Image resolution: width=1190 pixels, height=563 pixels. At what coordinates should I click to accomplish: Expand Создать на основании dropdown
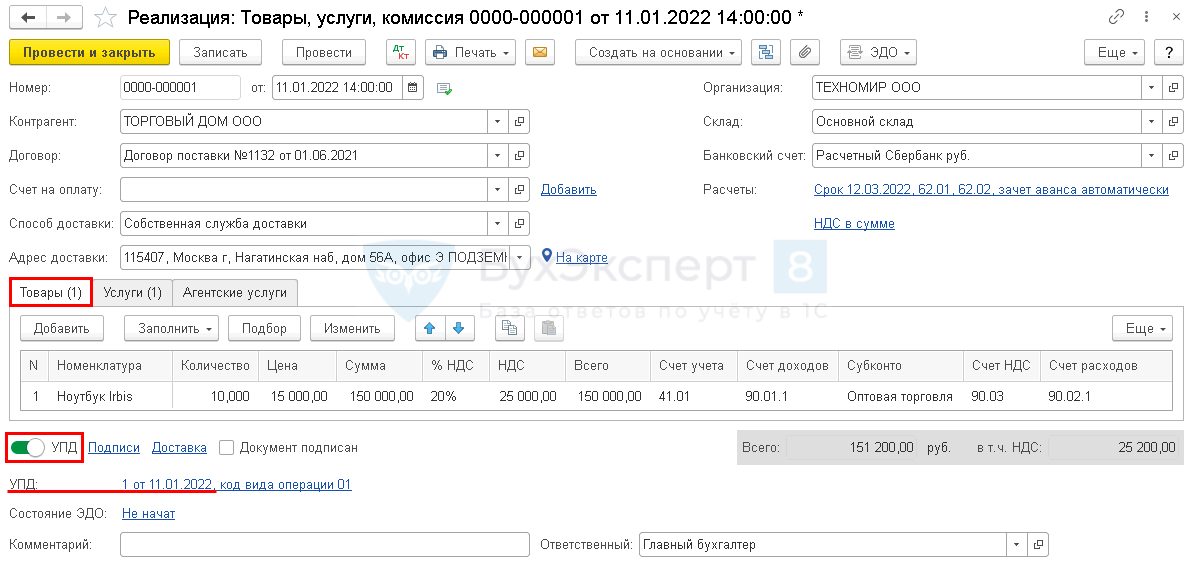click(658, 53)
